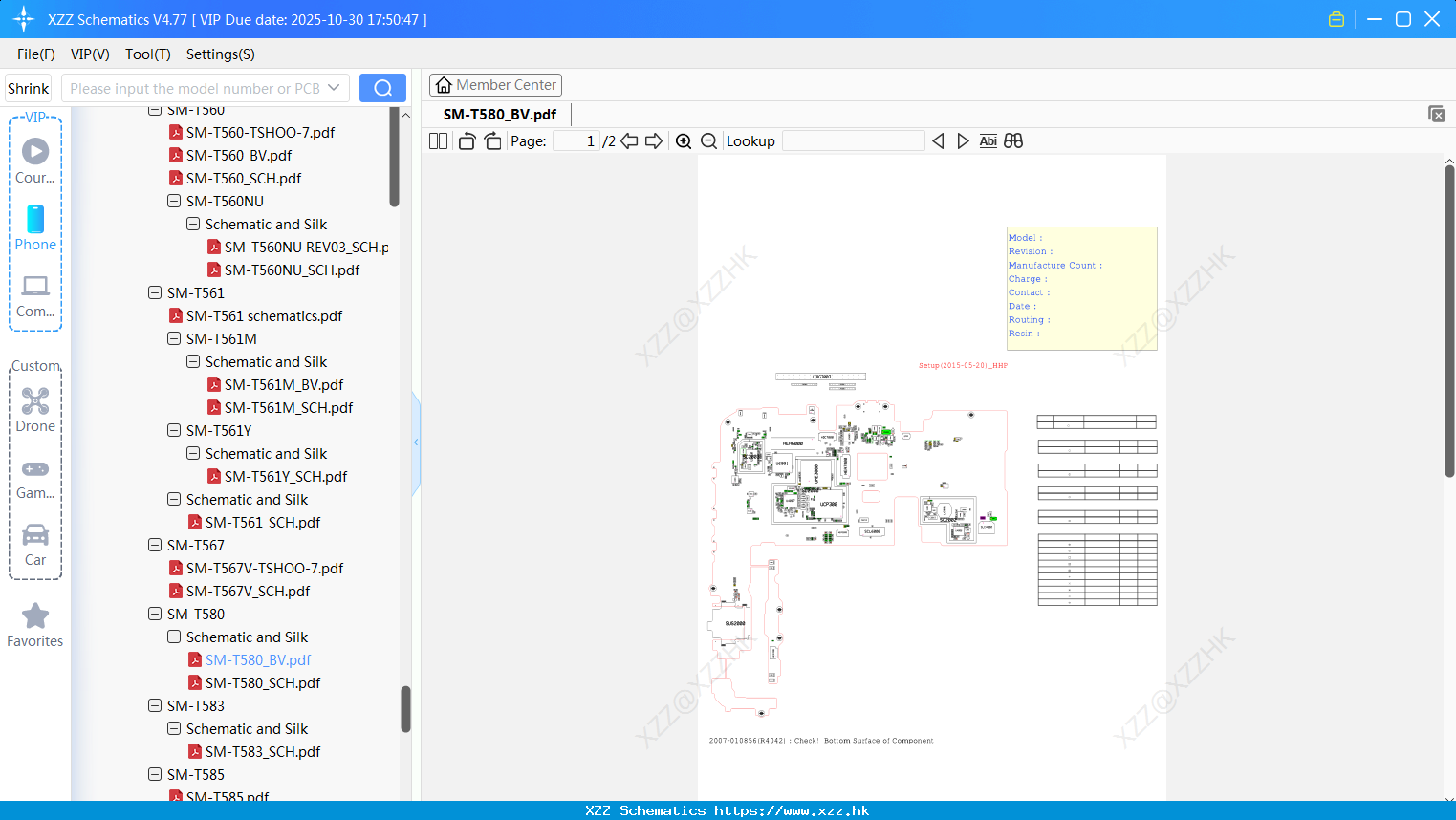Open SM-T560NU_SCH.pdf file

292,270
